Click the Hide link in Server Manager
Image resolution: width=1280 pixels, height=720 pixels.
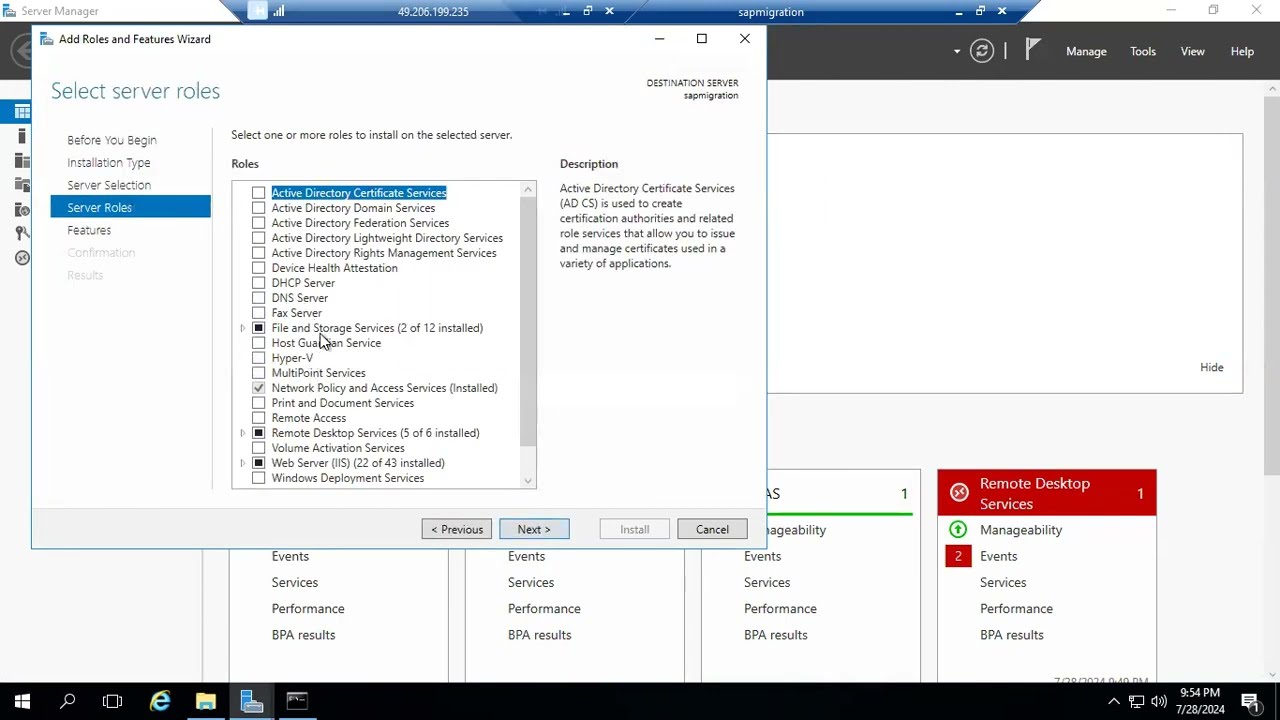click(x=1212, y=367)
